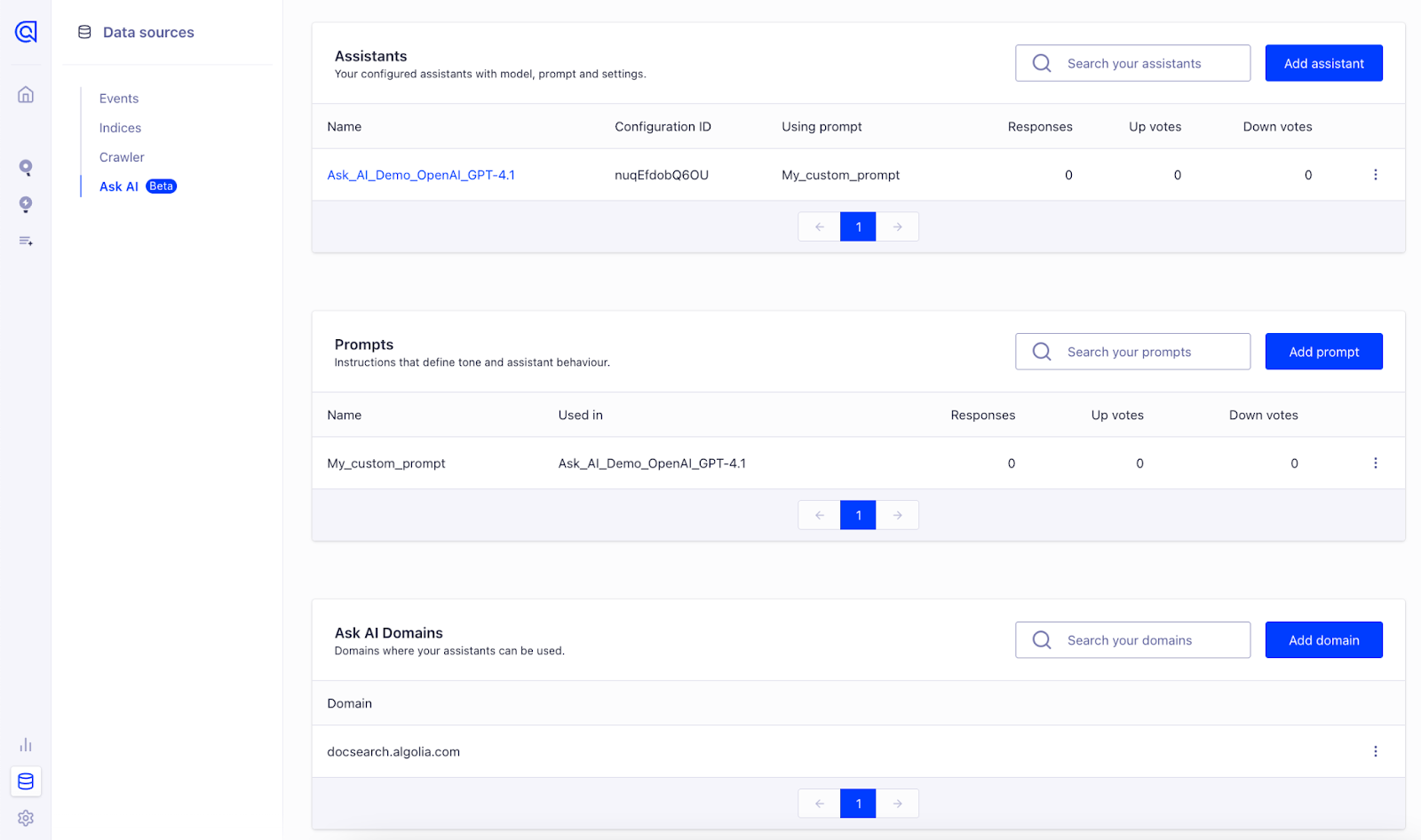
Task: Click next page arrow in Prompts pagination
Action: 897,515
